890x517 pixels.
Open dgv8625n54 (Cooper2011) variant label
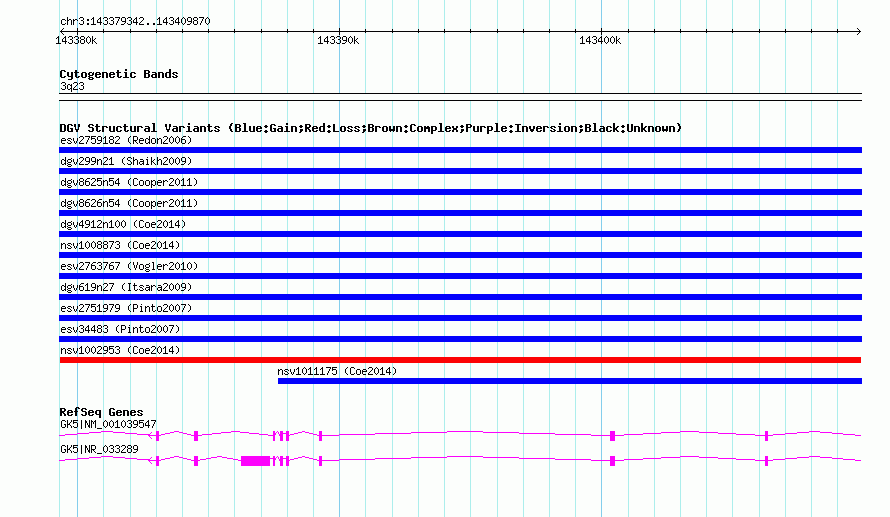click(x=129, y=182)
